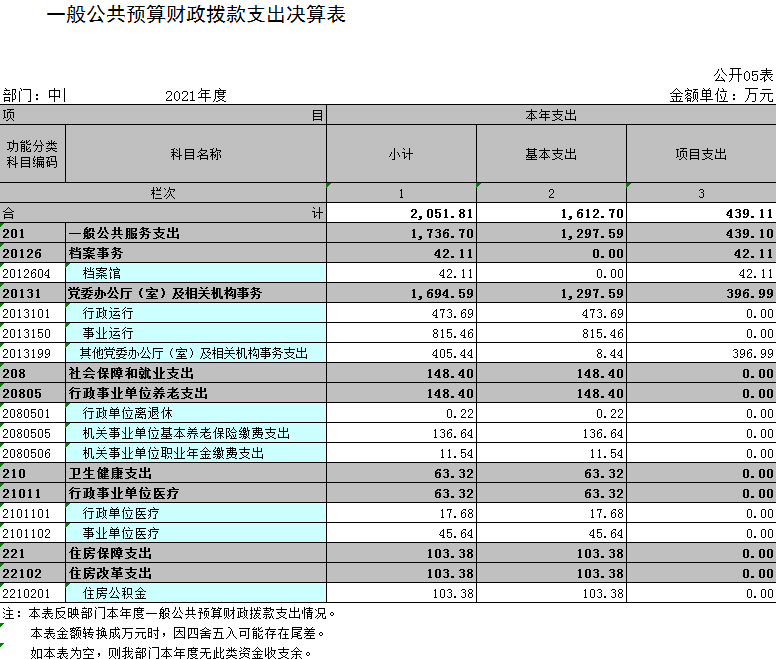
Task: Select subtotal 815.46 in 事业运行 row
Action: [452, 333]
